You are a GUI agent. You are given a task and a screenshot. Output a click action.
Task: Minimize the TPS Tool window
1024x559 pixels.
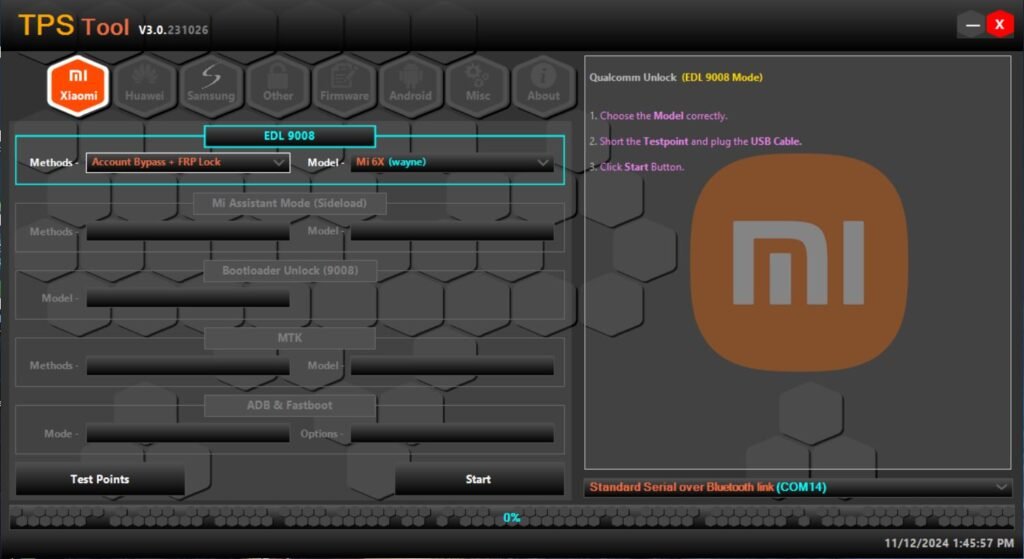[x=972, y=25]
